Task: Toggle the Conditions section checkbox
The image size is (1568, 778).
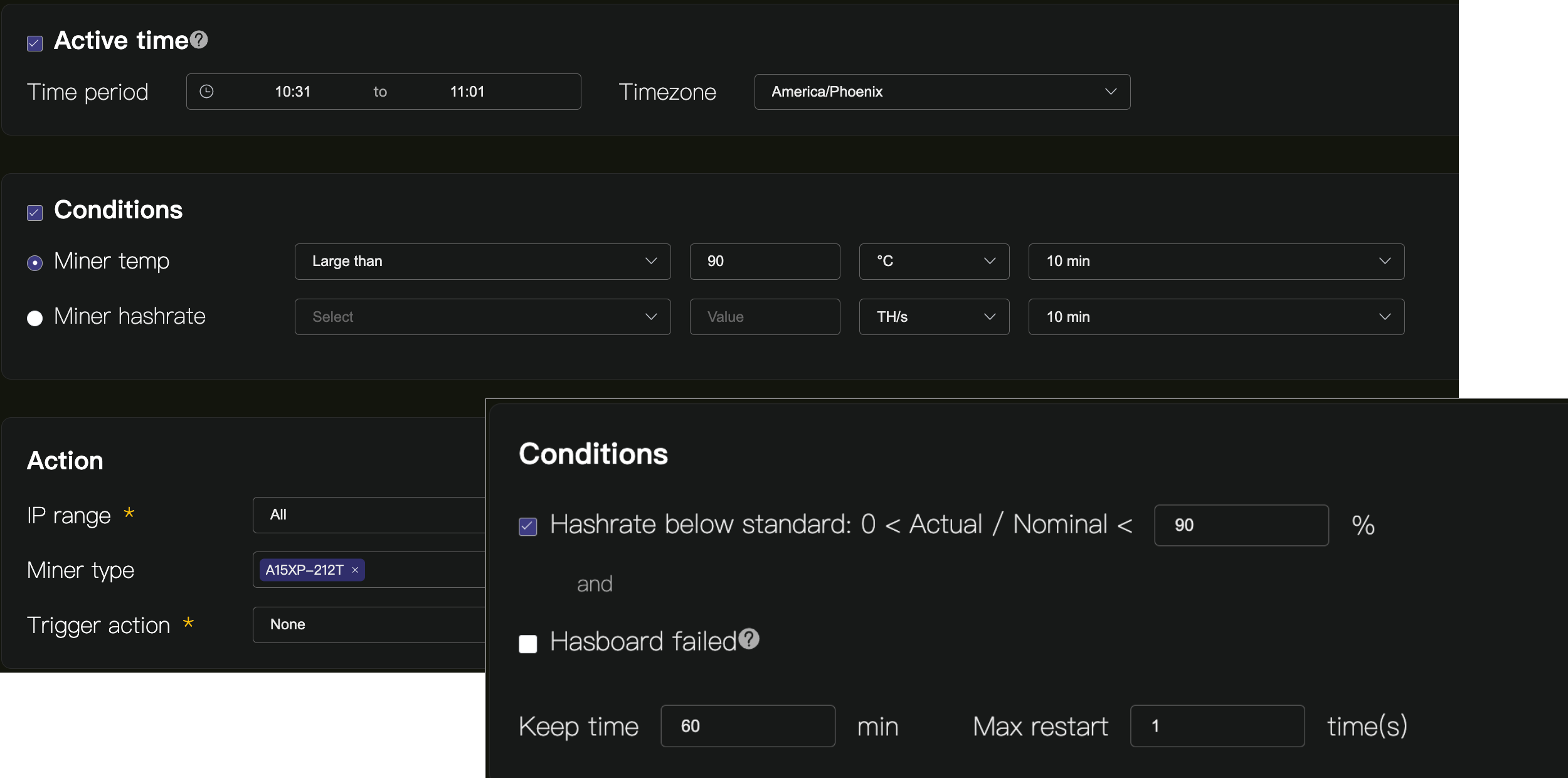Action: [x=35, y=213]
